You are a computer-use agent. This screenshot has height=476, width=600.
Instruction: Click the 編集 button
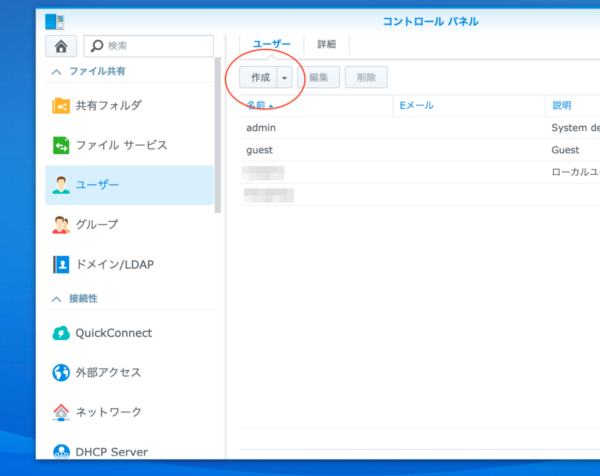318,78
